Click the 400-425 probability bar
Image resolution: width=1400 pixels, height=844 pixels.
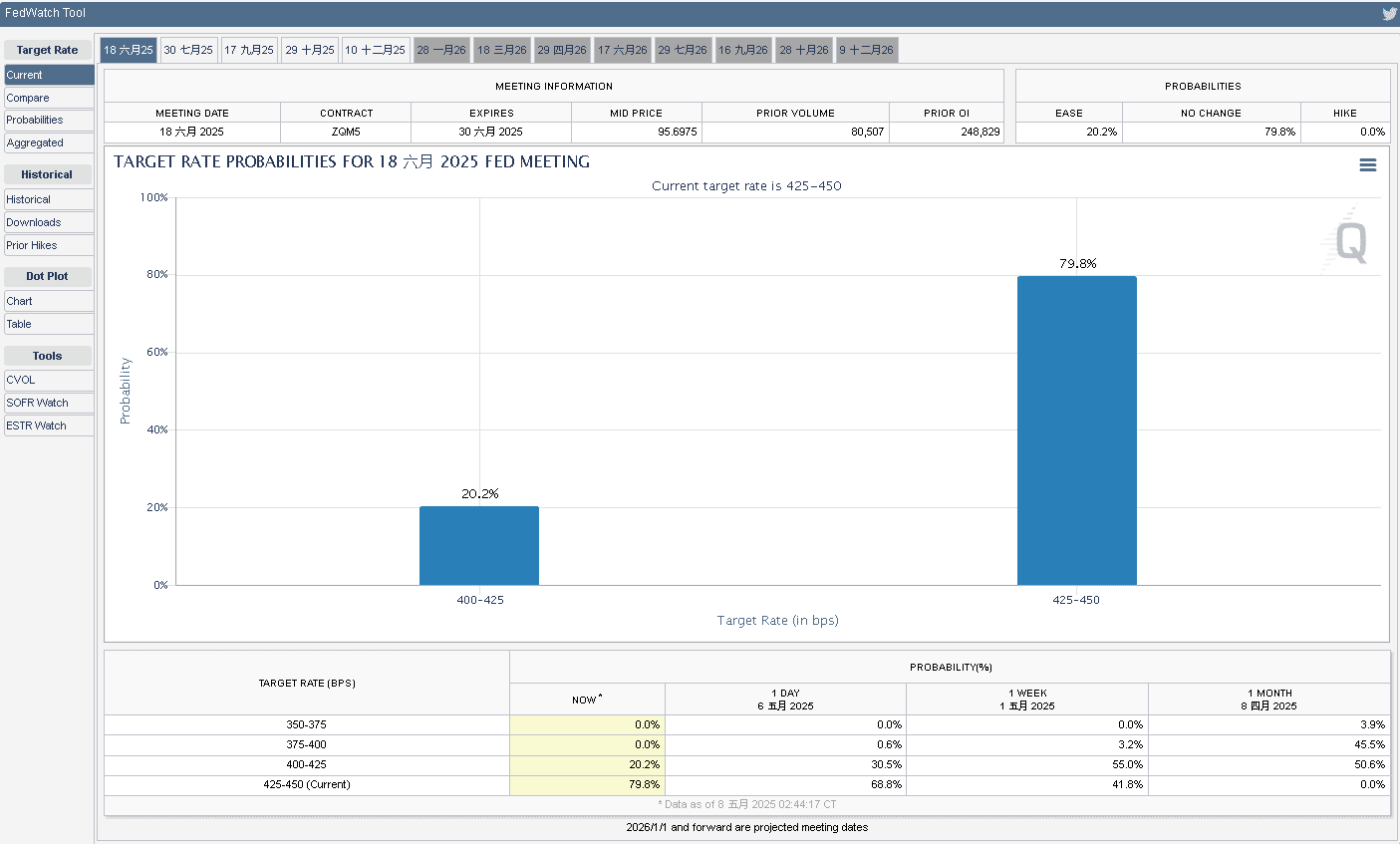[479, 546]
